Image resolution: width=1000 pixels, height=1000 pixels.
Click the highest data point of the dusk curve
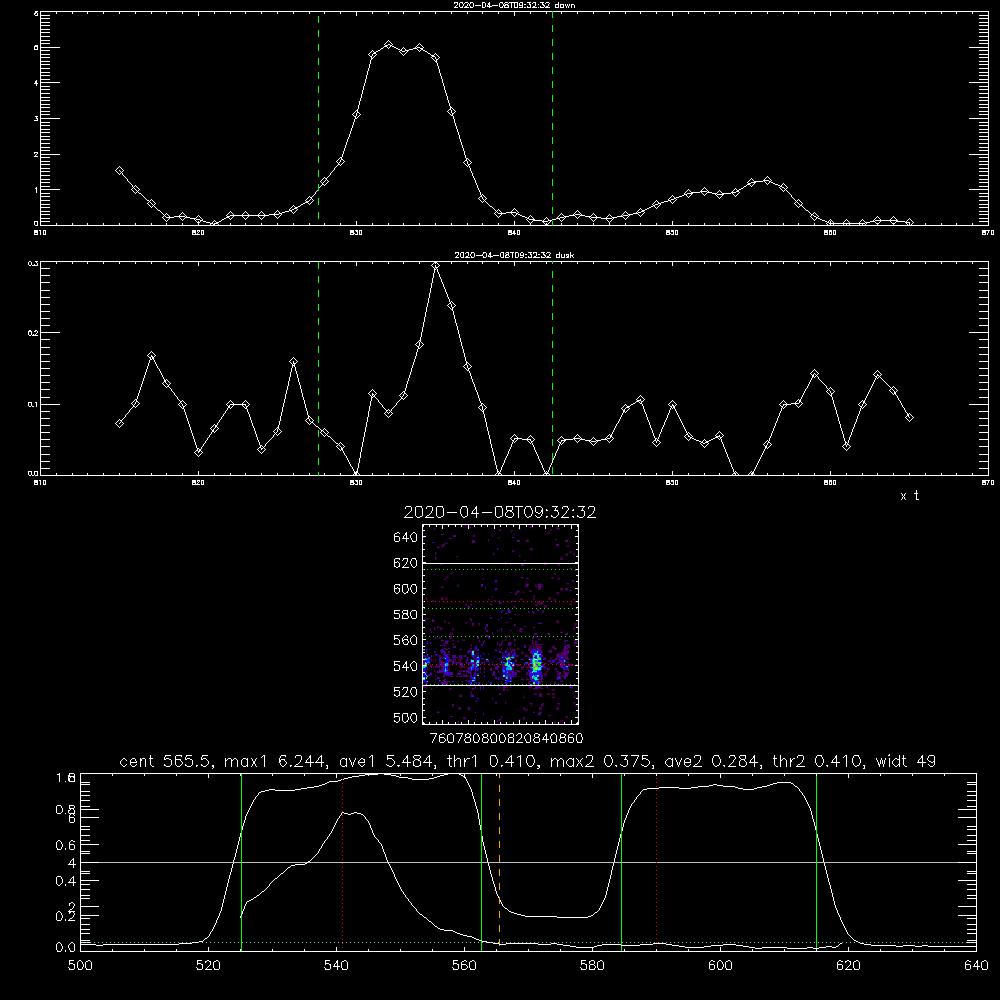pos(436,265)
